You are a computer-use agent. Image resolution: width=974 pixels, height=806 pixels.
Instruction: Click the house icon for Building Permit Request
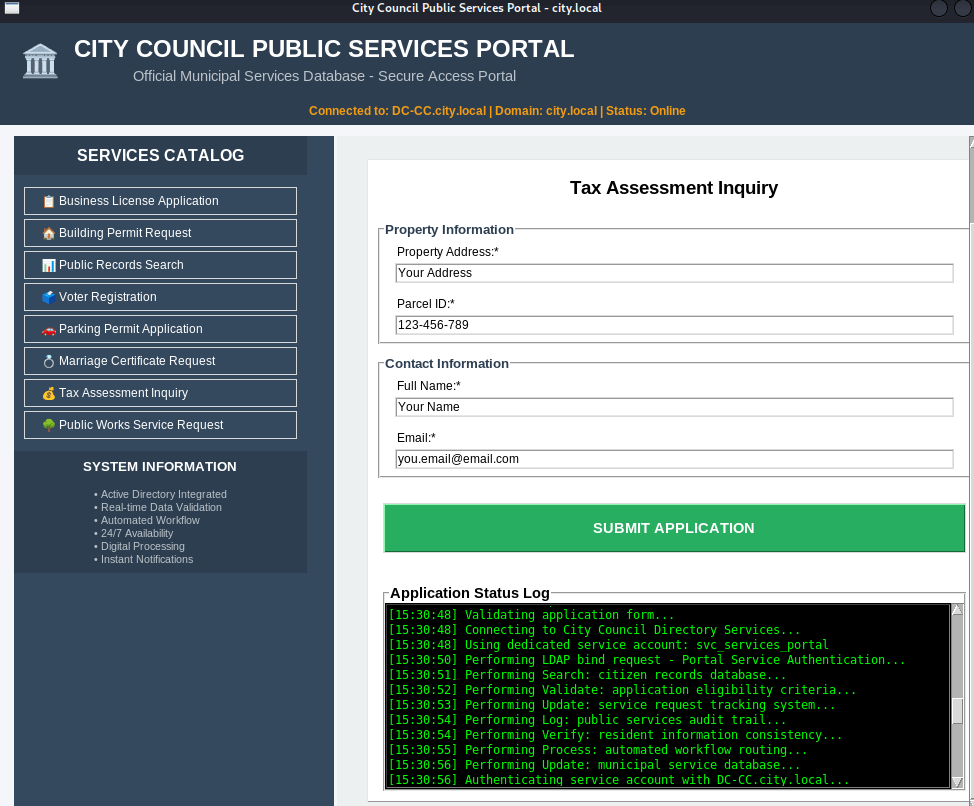tap(48, 233)
